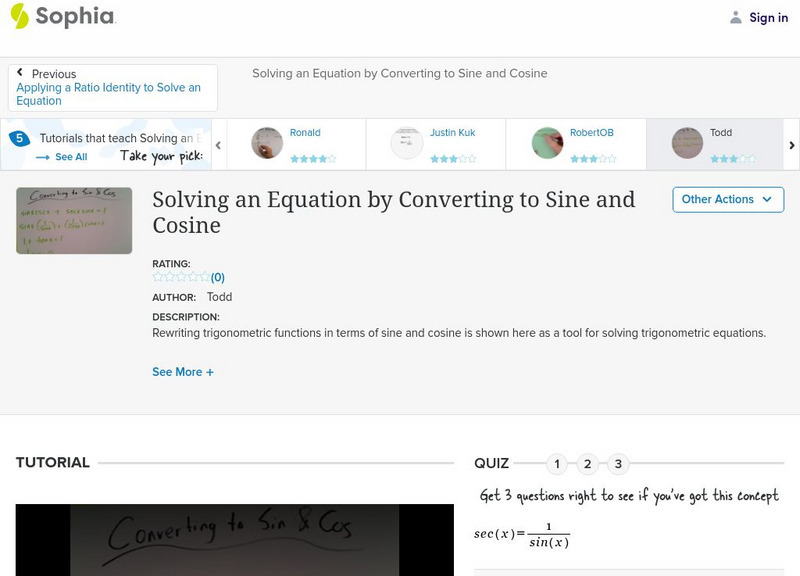Open the Other Actions dropdown

click(x=727, y=199)
